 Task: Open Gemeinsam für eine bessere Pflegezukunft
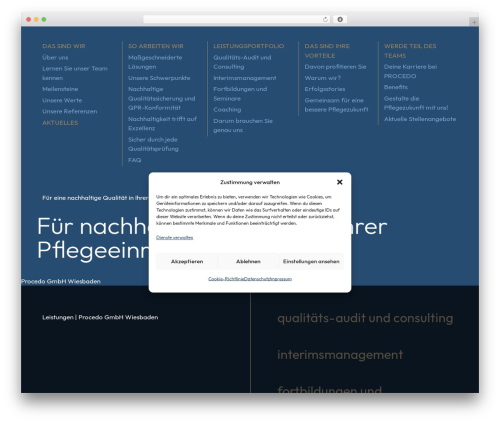(336, 105)
